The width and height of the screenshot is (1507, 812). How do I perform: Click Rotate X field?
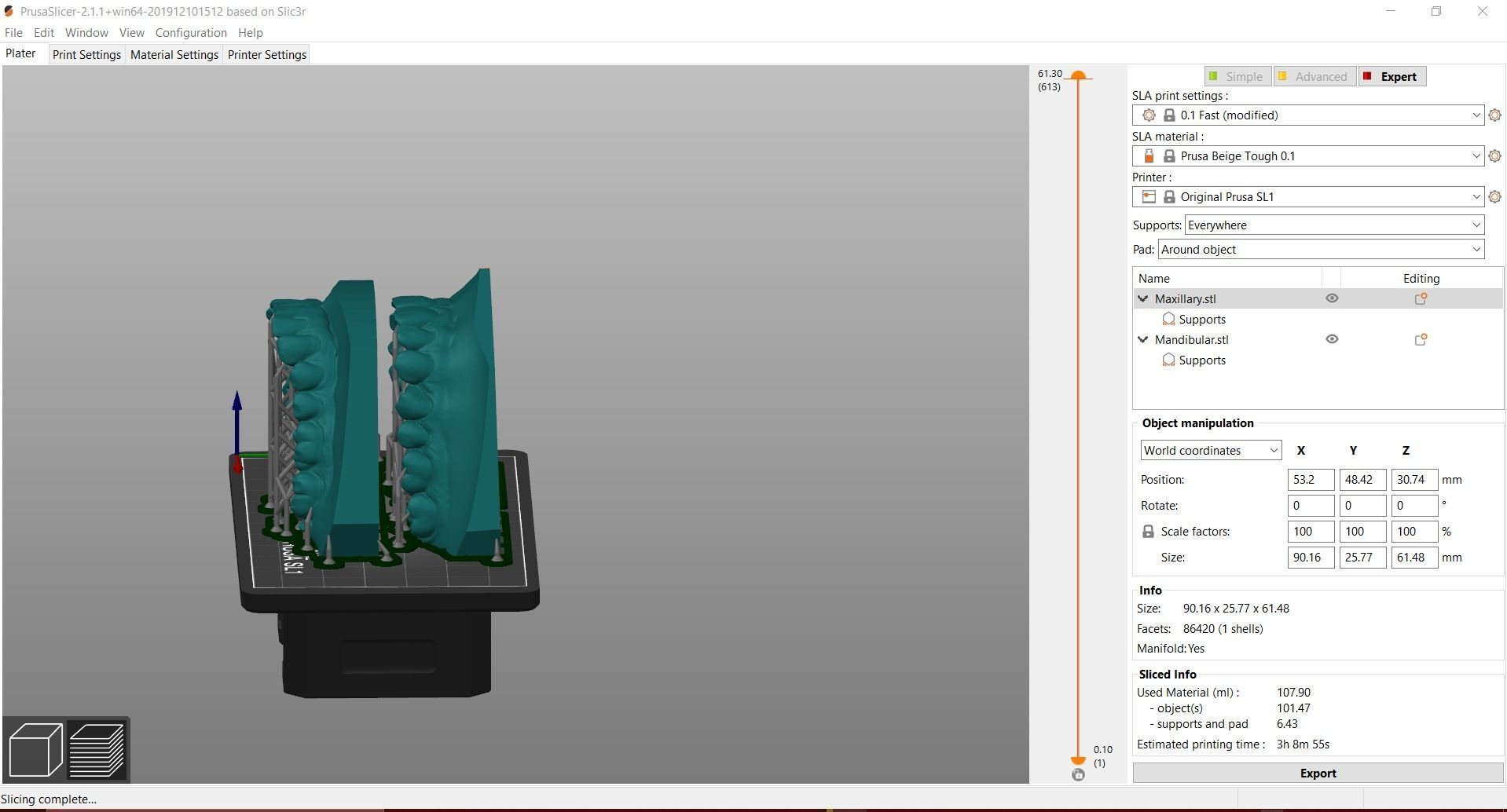pyautogui.click(x=1311, y=506)
